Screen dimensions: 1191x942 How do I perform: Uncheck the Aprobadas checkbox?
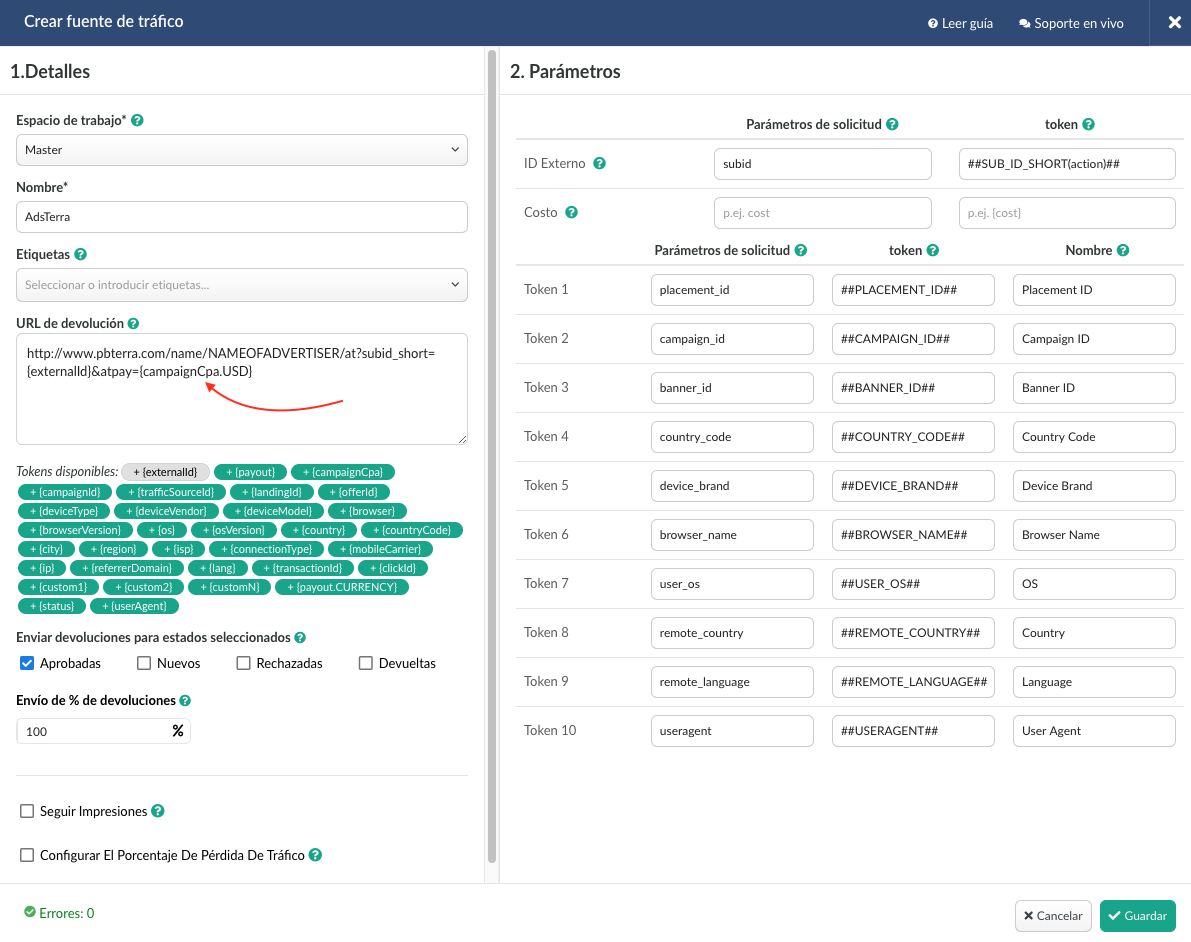tap(27, 663)
